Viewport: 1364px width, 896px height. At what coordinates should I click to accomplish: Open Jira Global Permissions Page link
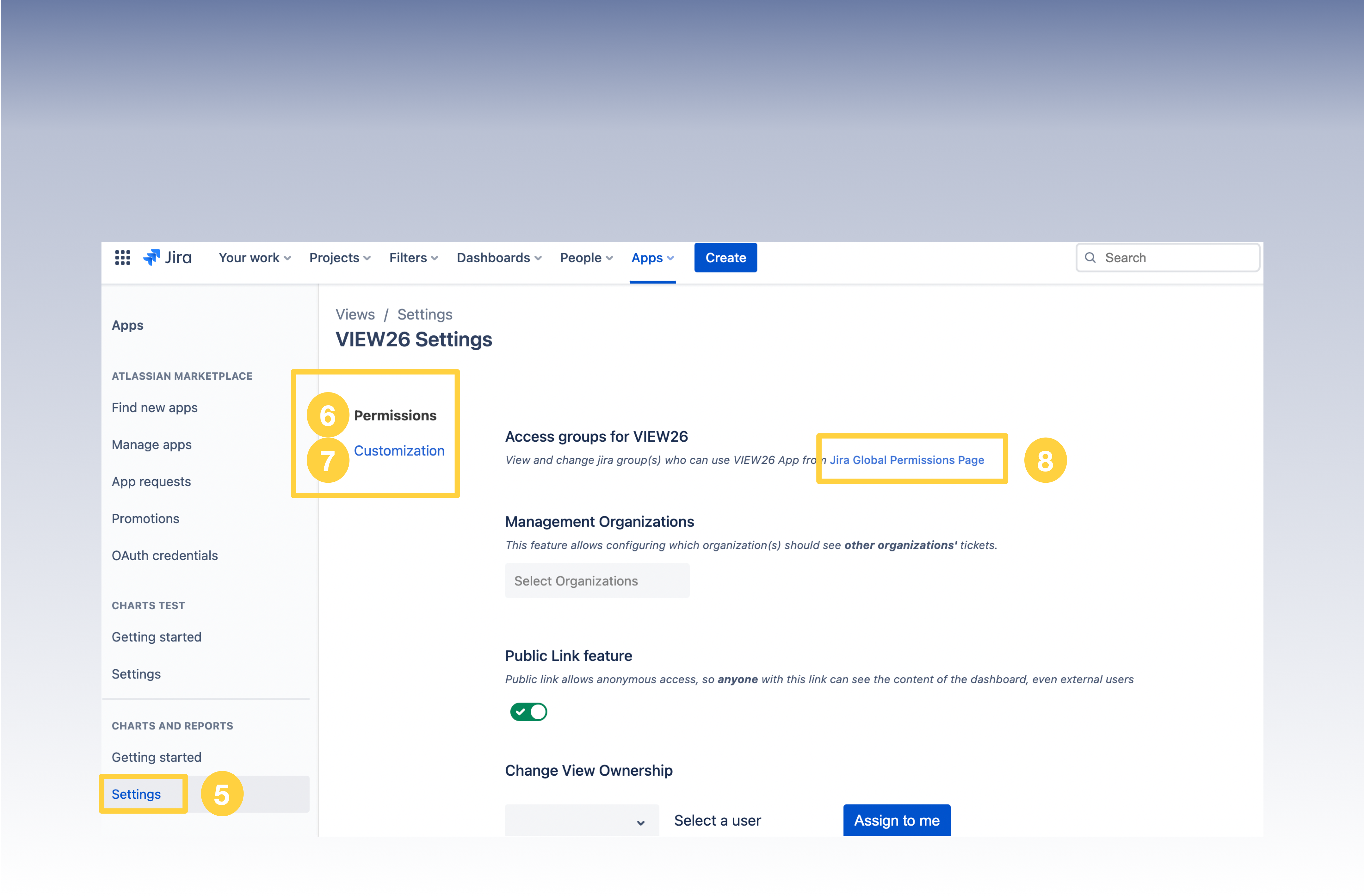907,460
